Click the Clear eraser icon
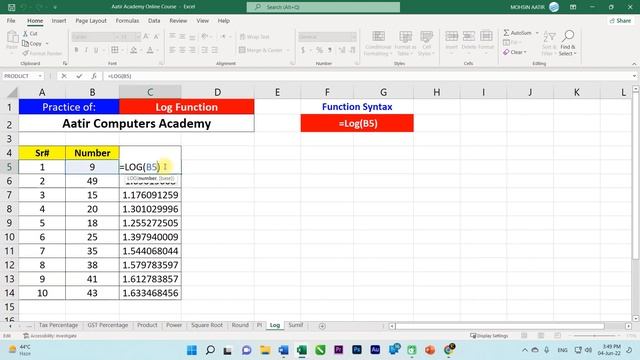 507,52
